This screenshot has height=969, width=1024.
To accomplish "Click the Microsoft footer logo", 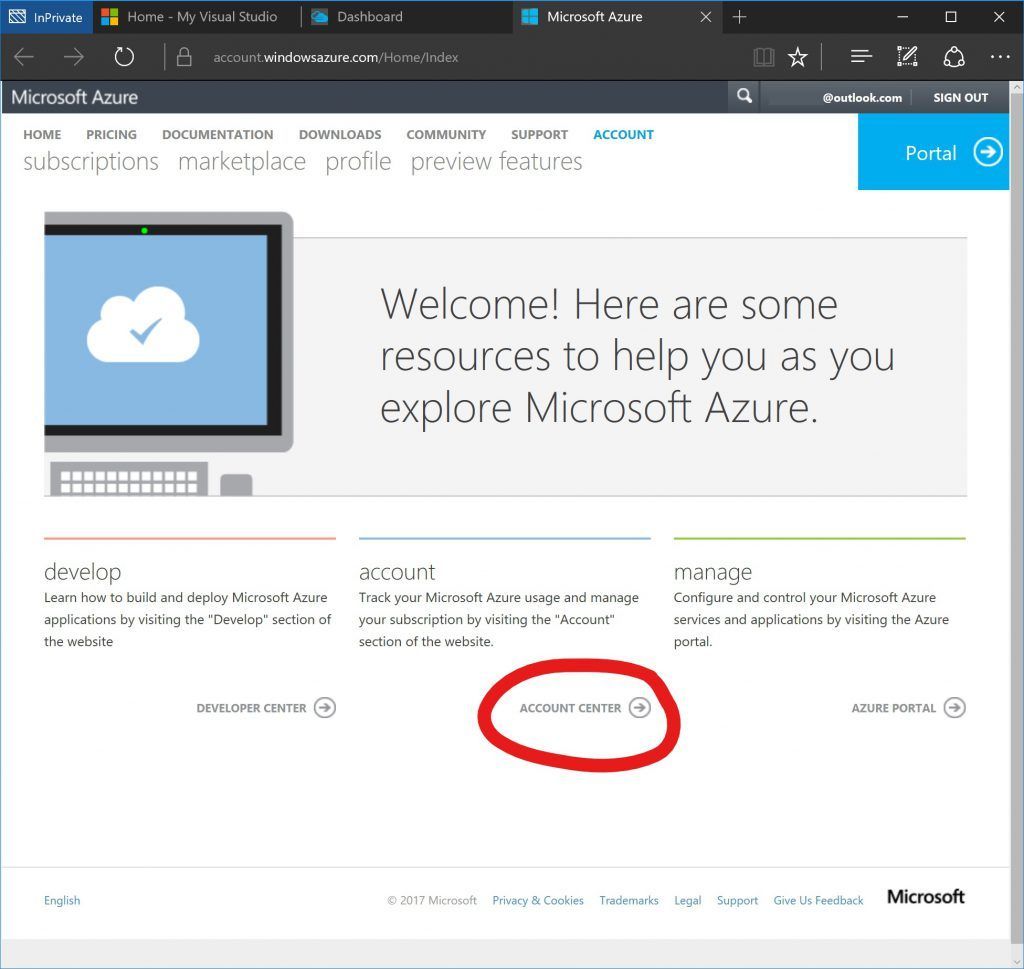I will point(925,897).
